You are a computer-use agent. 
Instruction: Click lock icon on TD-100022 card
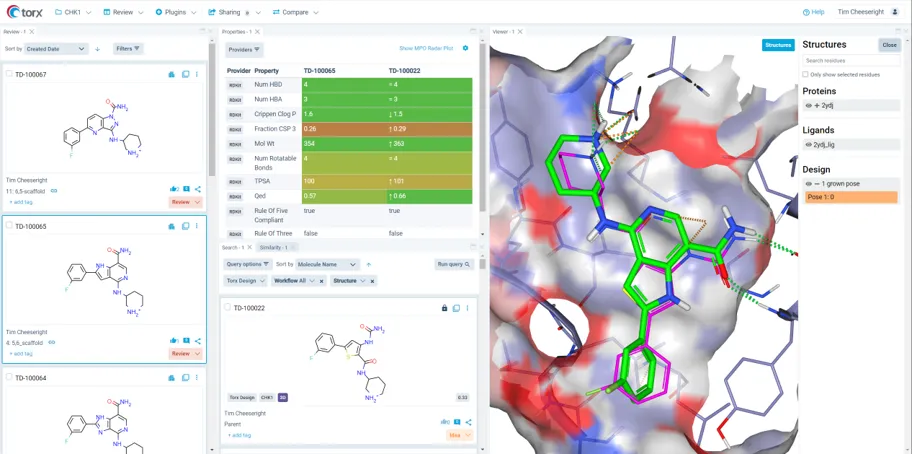[444, 308]
